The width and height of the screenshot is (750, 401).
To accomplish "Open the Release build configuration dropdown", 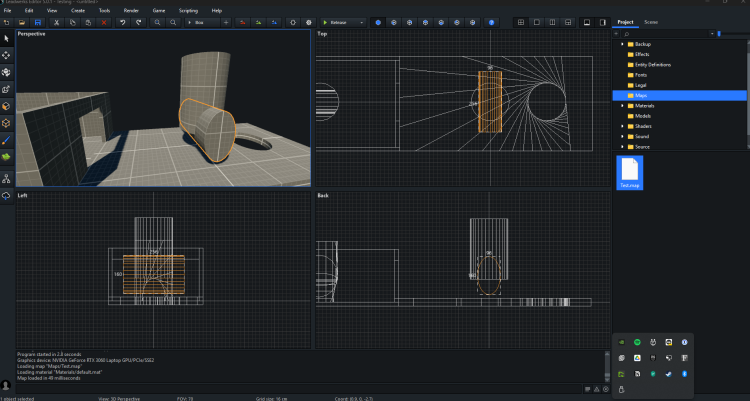I will click(x=344, y=21).
